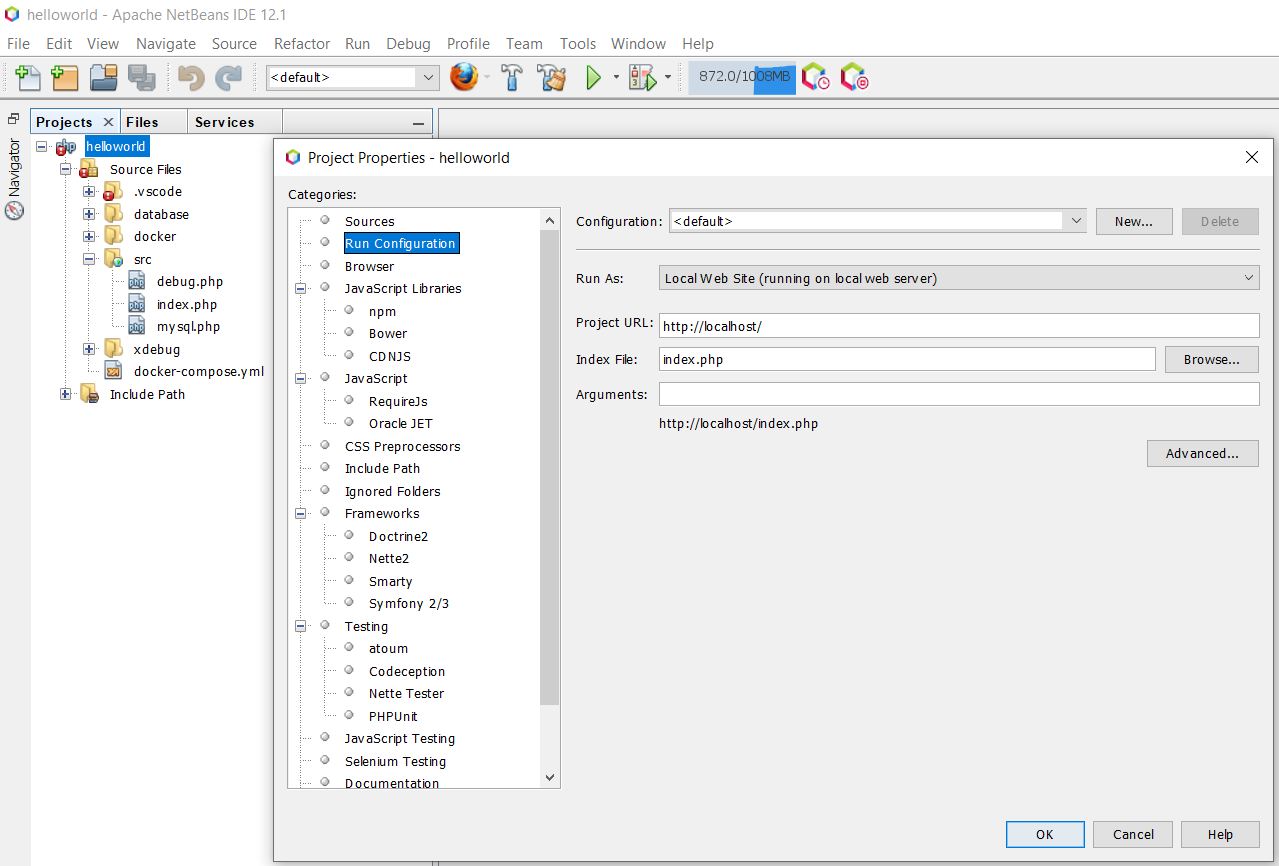Select the PHPUnit testing category

click(x=393, y=716)
